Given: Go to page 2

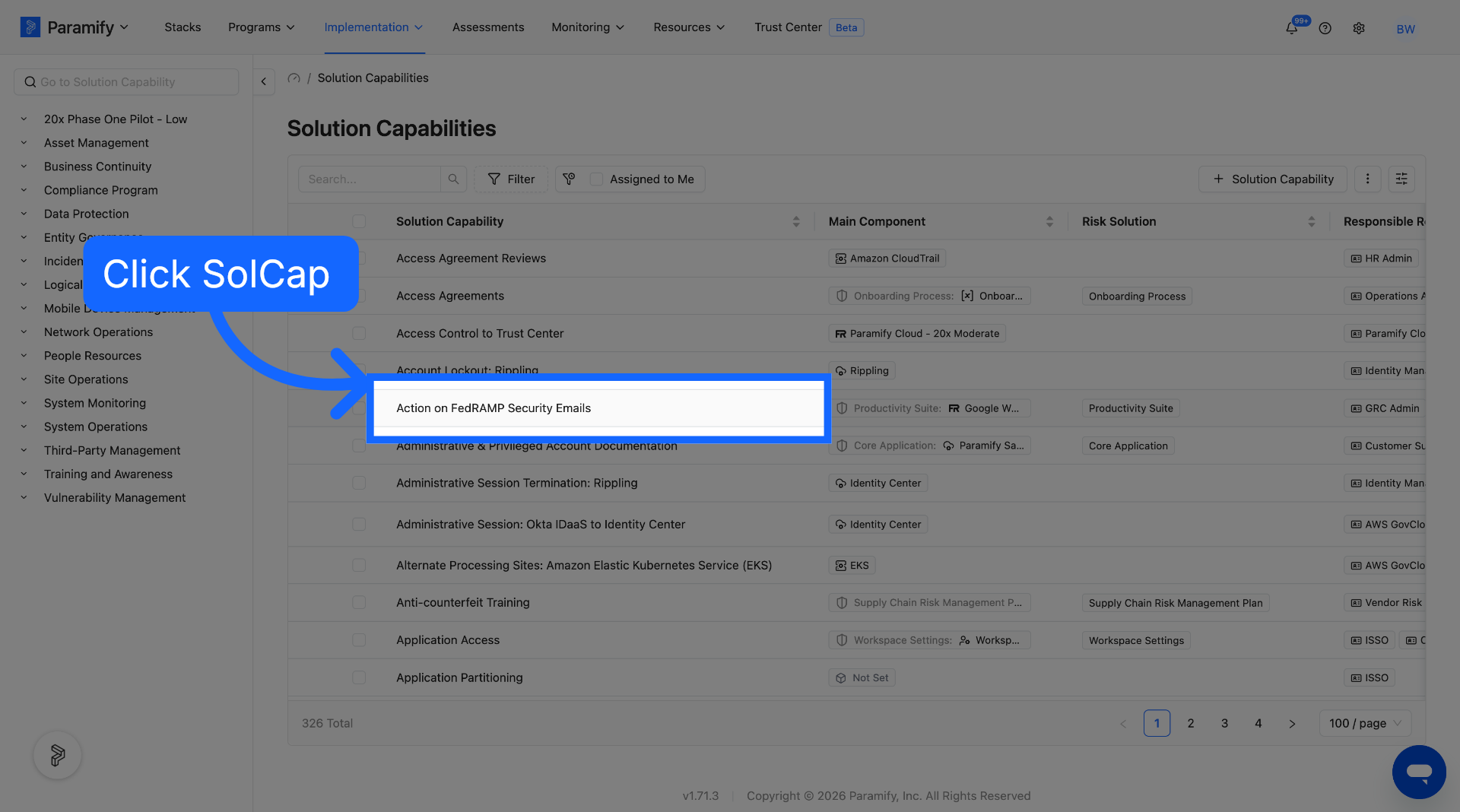Looking at the screenshot, I should 1191,723.
